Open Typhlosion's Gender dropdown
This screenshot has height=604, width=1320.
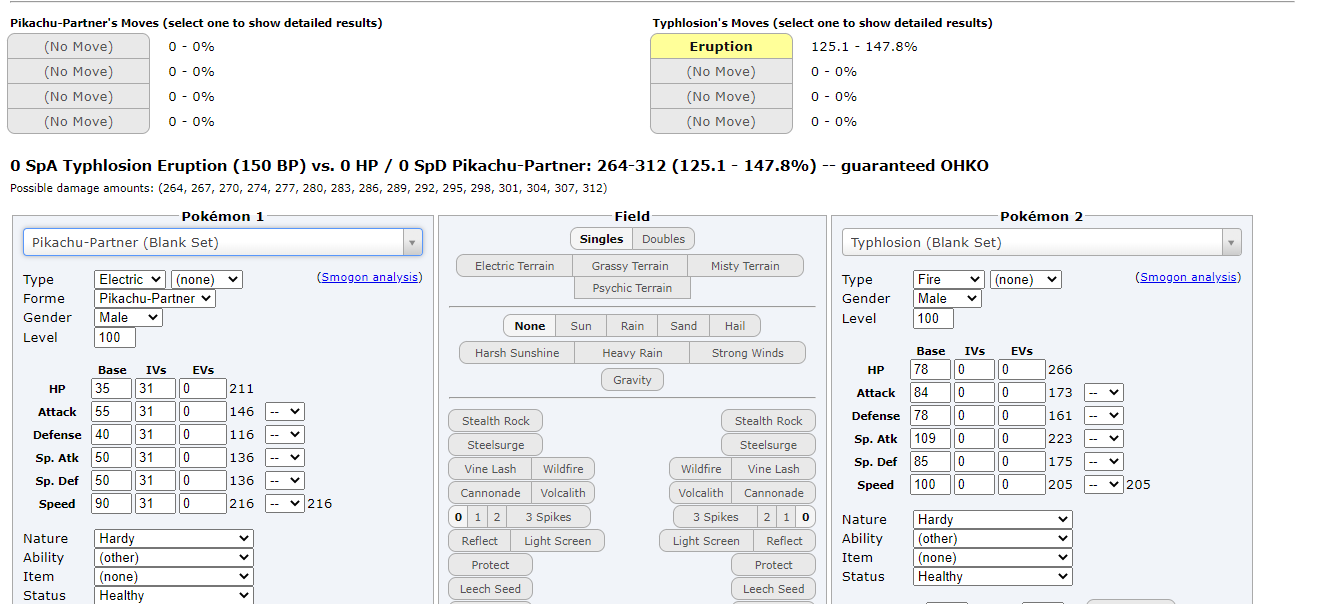pyautogui.click(x=948, y=299)
